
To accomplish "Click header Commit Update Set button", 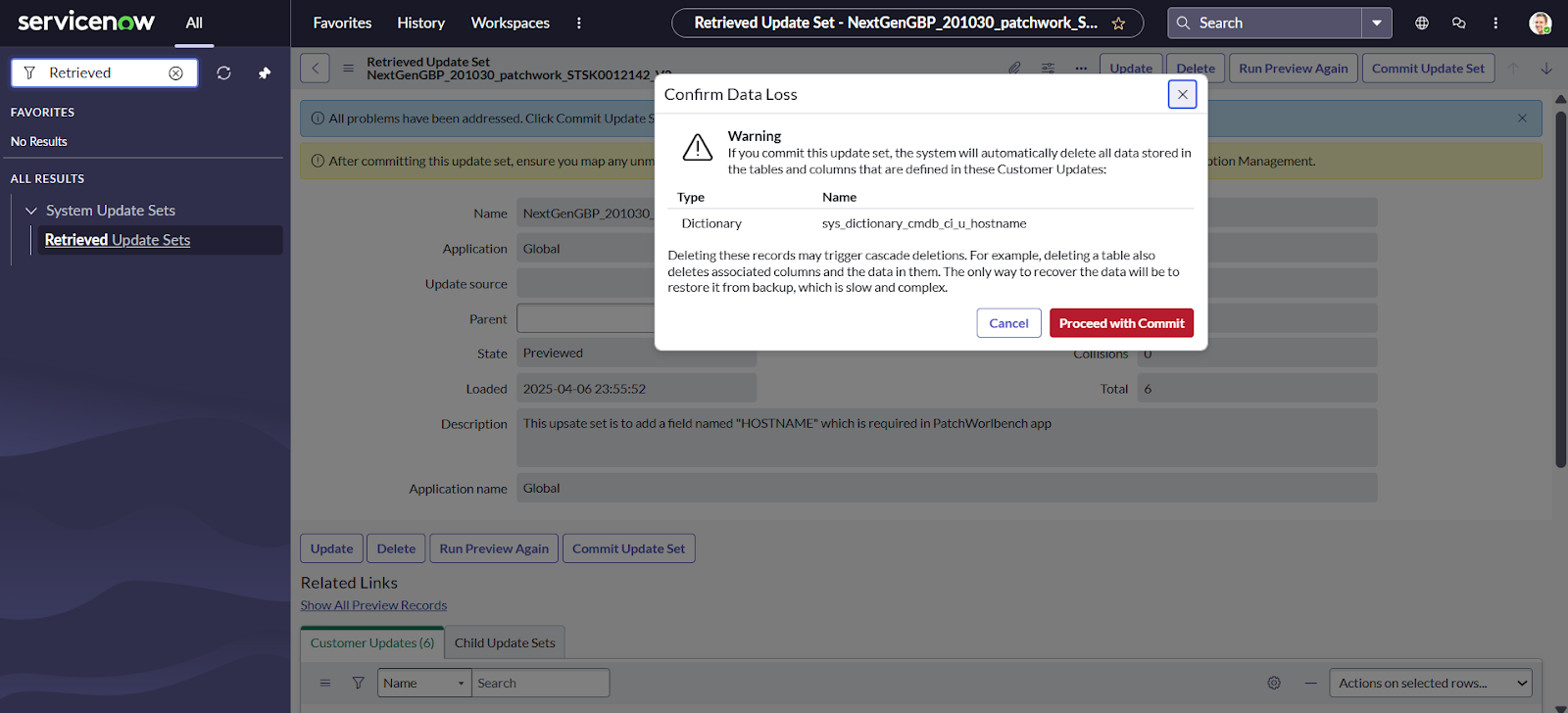I will click(x=1428, y=69).
